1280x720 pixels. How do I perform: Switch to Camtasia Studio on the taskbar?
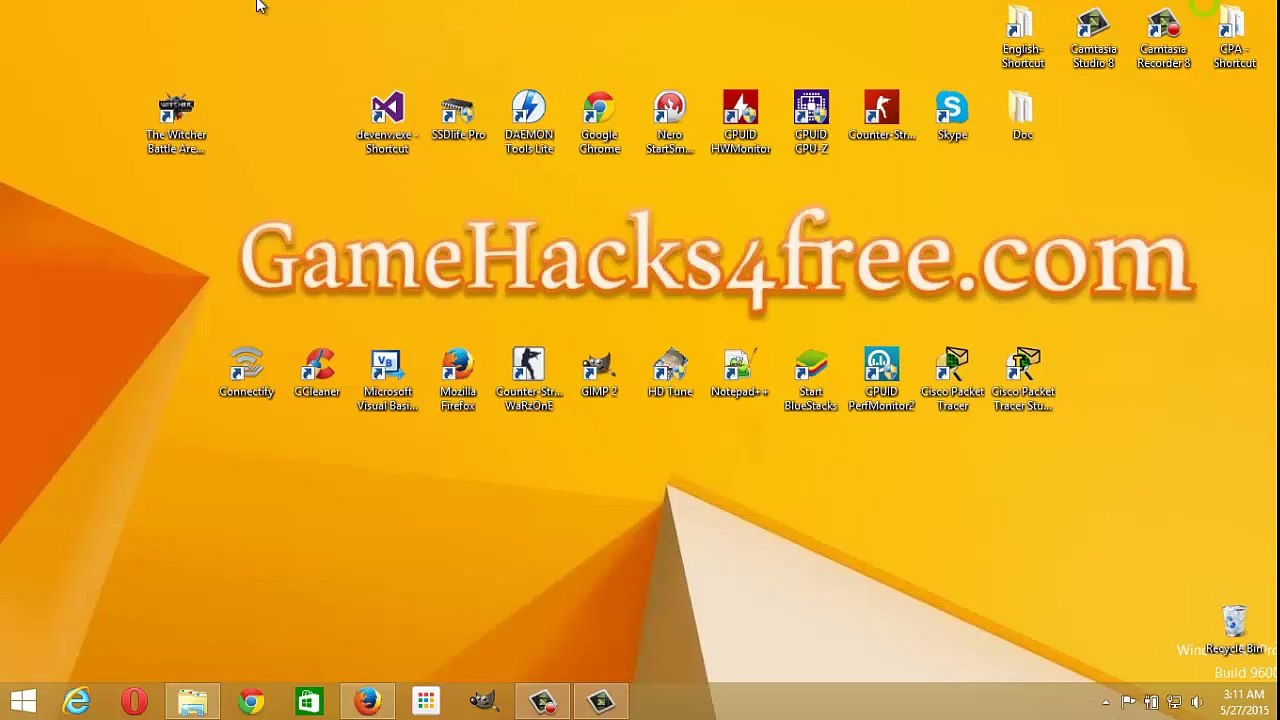pyautogui.click(x=600, y=702)
